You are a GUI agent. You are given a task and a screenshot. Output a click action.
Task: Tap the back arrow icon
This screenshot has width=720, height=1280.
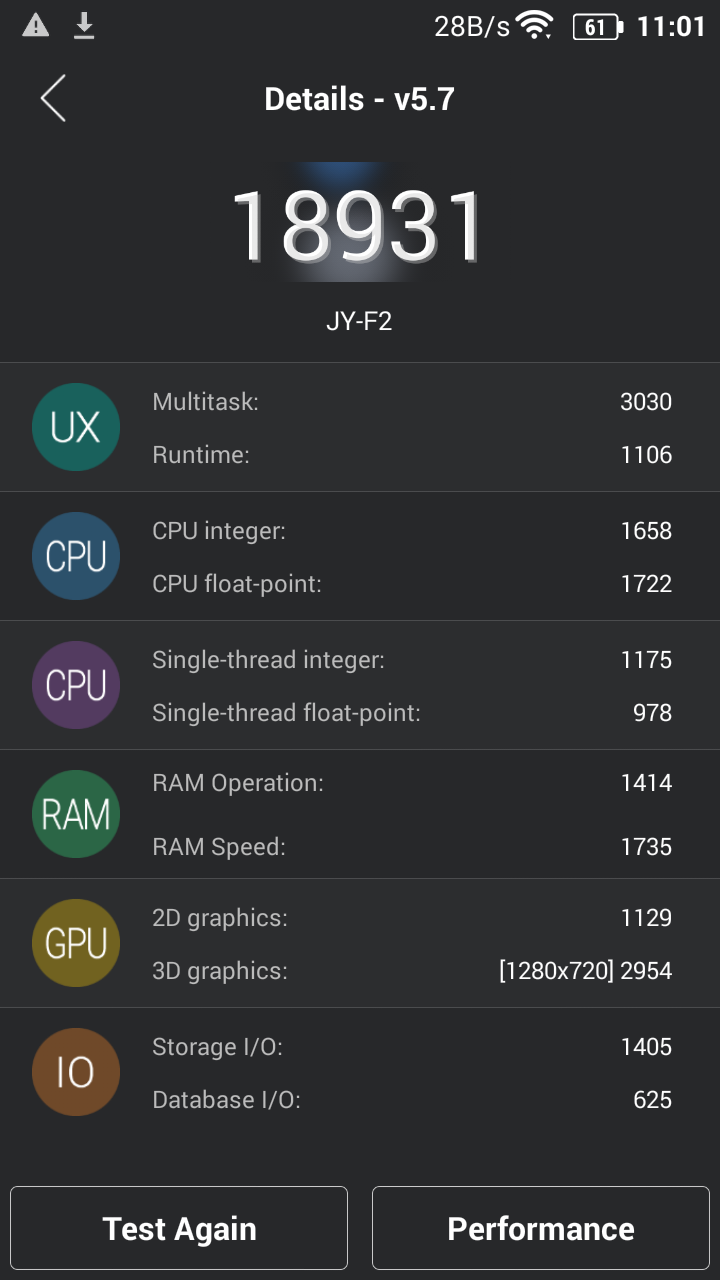coord(53,99)
